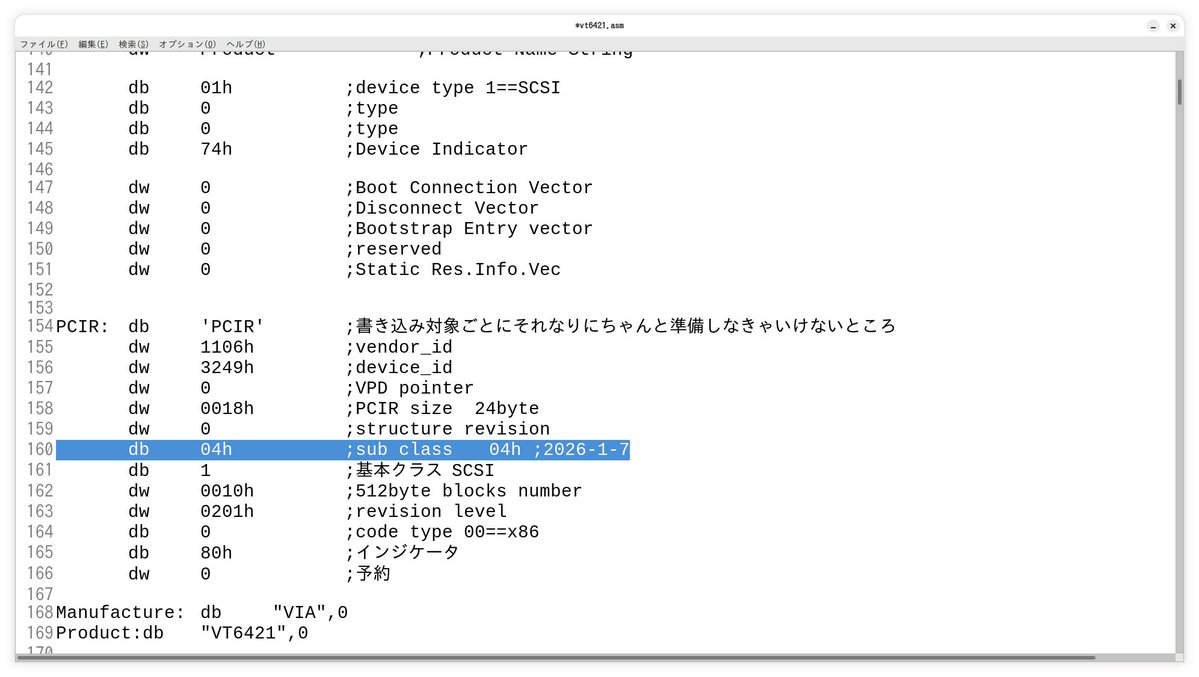Open the ファイル(F) menu
Screen dimensions: 1199x677
44,44
